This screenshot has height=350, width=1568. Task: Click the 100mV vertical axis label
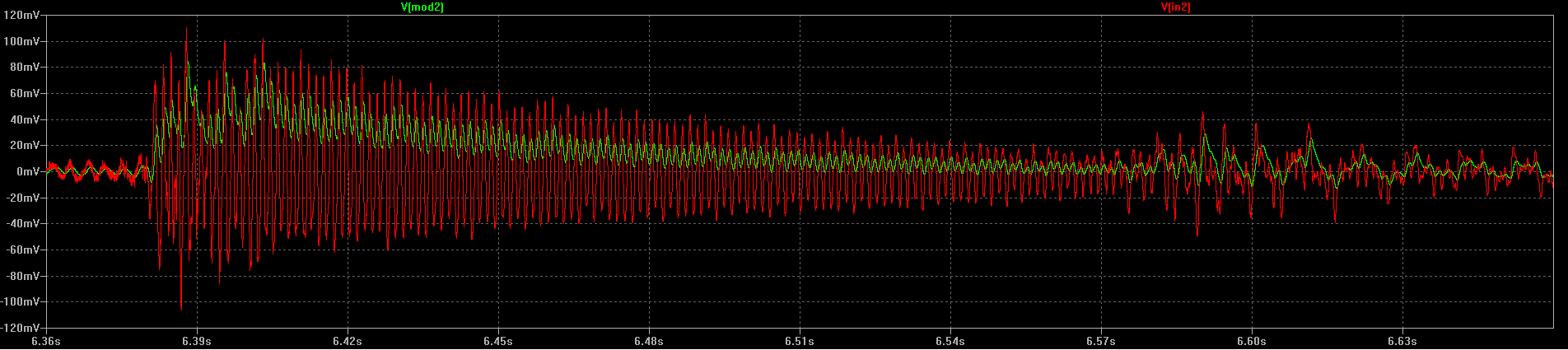(23, 41)
